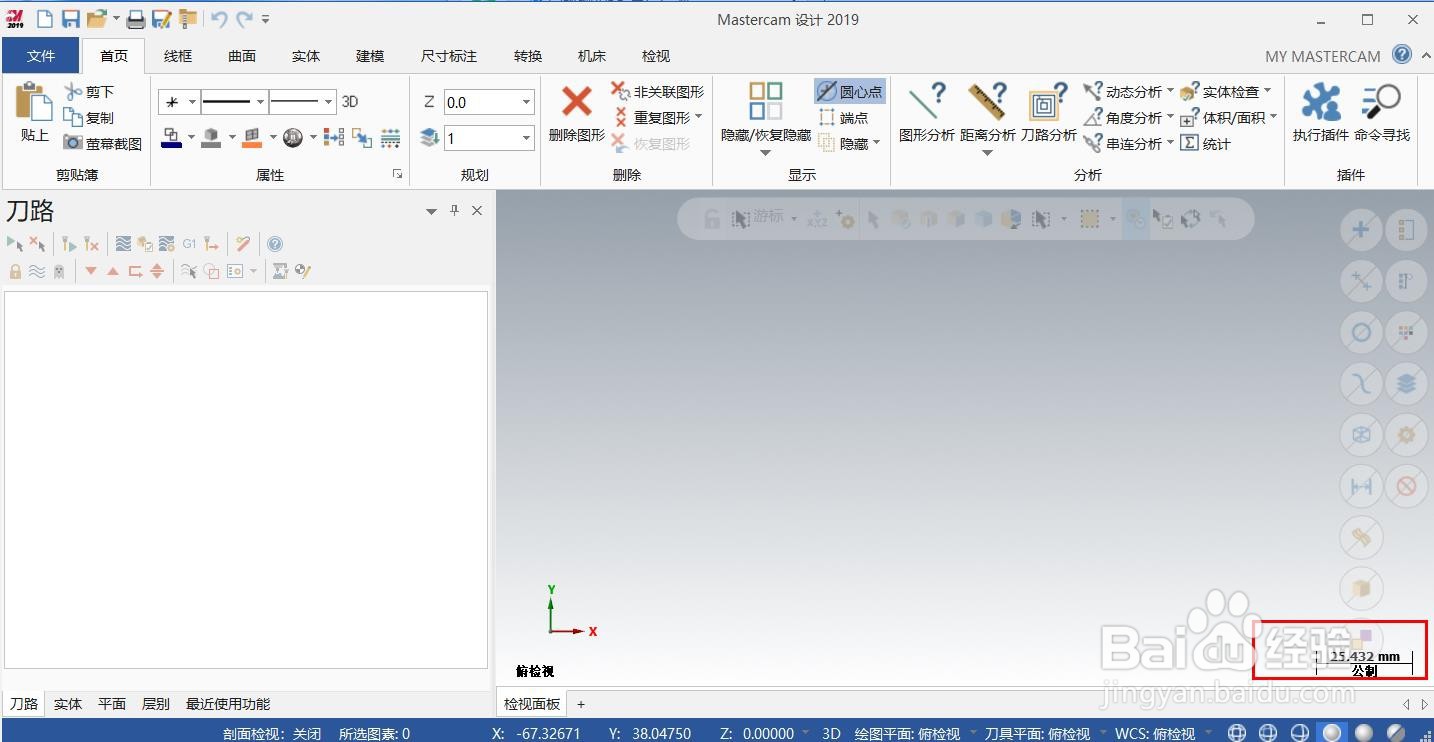Click 隐藏/恢复隐藏 icon
1434x742 pixels.
pos(766,102)
